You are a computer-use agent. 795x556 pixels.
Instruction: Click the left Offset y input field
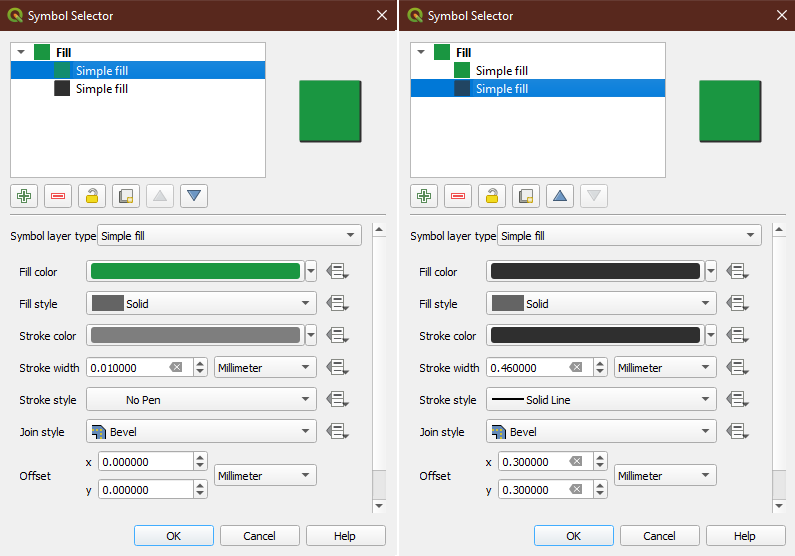[146, 490]
